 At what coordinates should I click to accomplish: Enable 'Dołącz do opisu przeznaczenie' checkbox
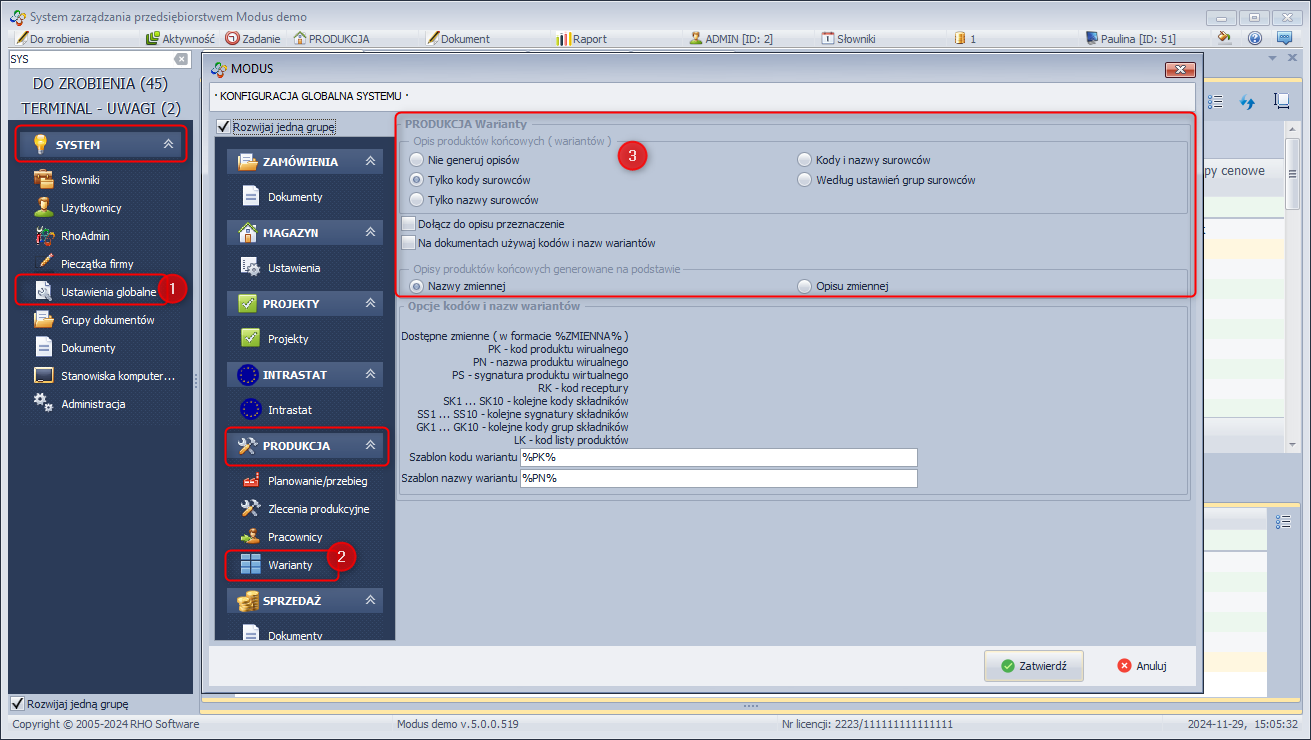click(x=408, y=224)
